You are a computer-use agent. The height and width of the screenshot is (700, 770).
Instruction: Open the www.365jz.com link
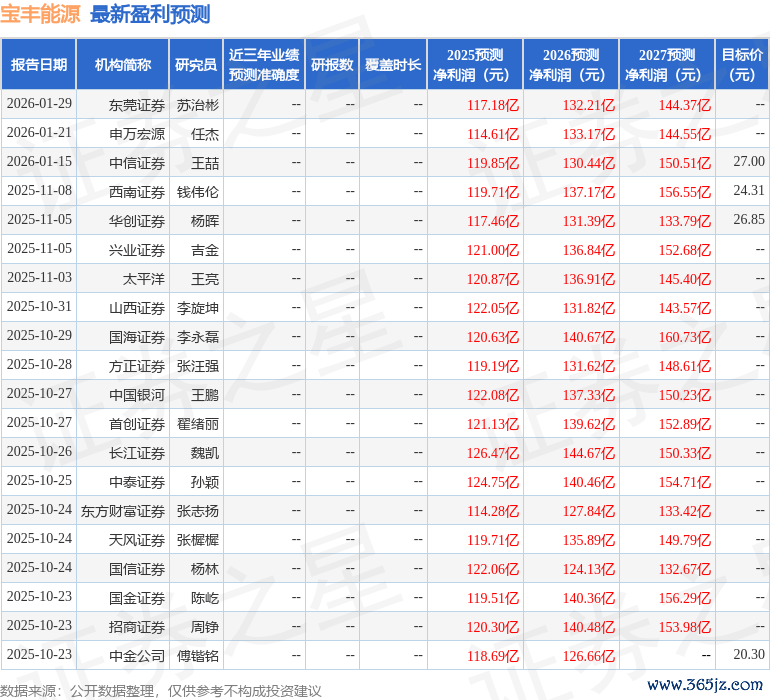[705, 684]
